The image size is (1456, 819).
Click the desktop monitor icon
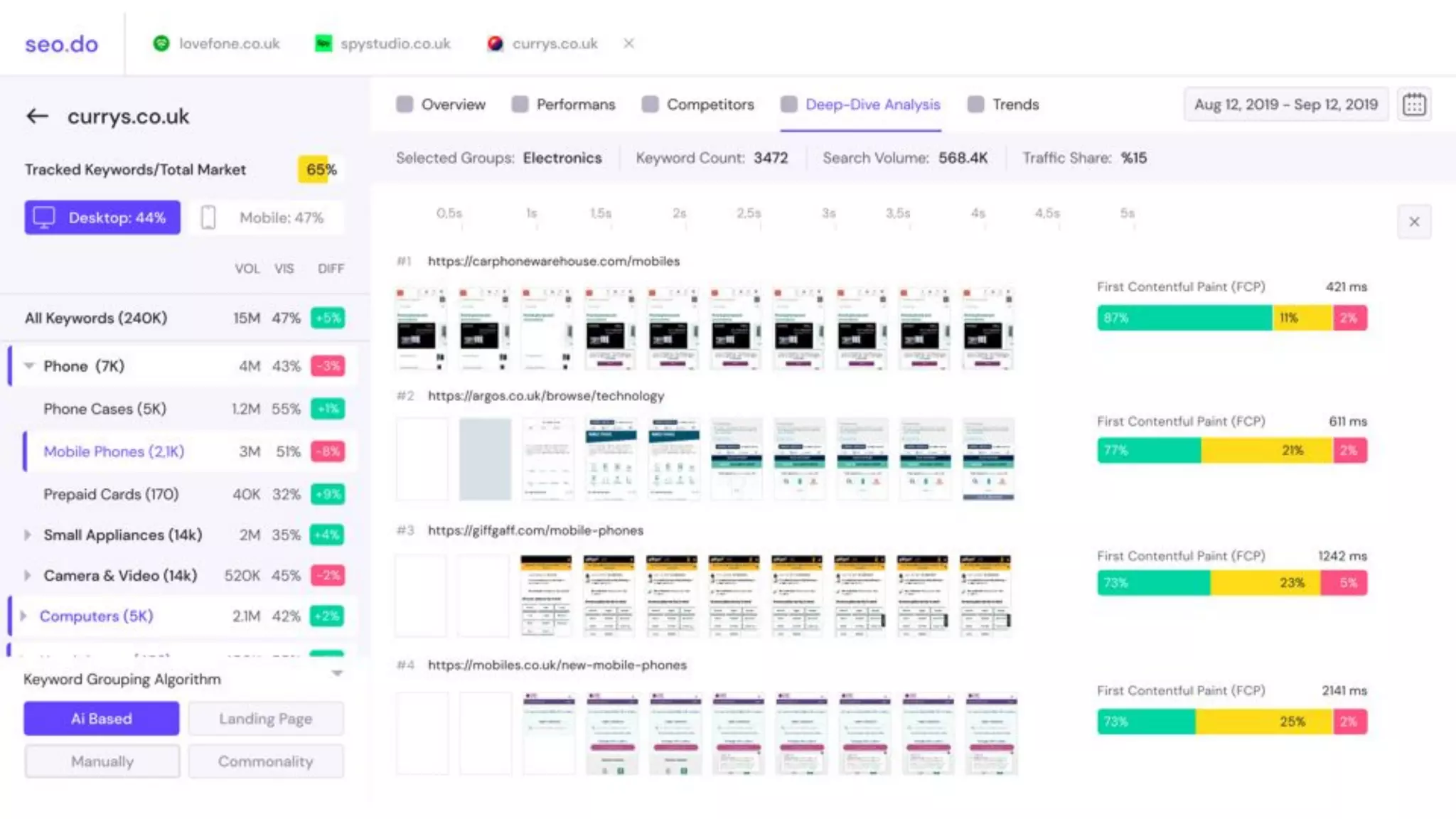[44, 218]
